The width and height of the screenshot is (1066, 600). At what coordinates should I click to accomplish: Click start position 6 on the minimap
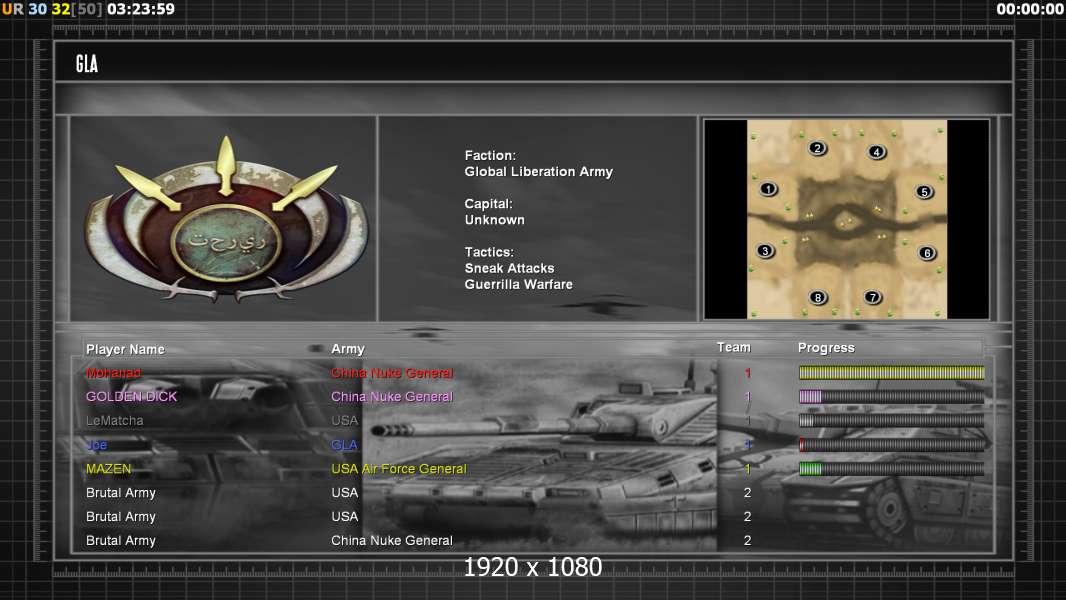tap(927, 253)
